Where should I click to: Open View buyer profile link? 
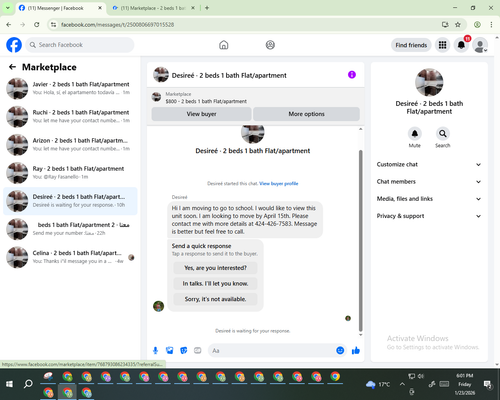[279, 183]
